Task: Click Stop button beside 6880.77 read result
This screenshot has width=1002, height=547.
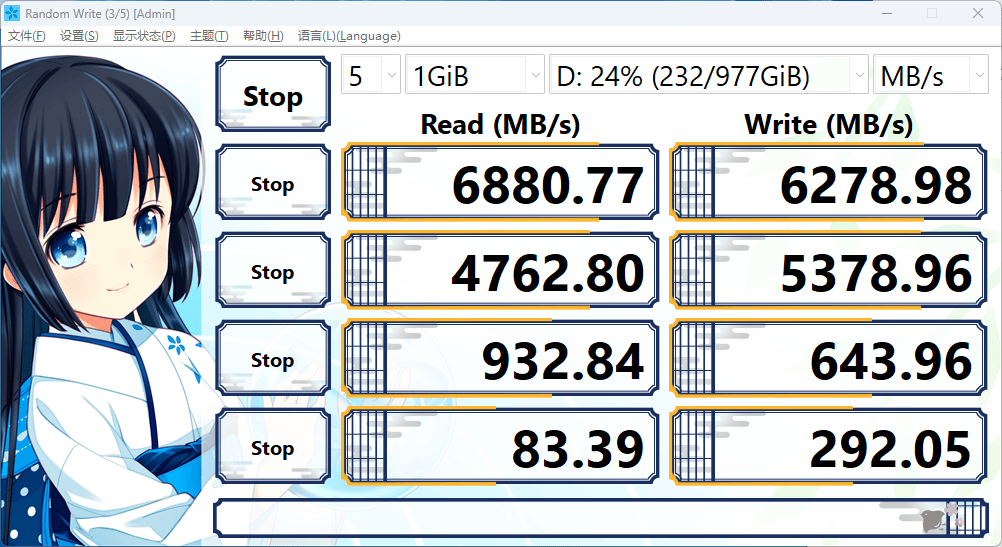Action: click(x=272, y=184)
